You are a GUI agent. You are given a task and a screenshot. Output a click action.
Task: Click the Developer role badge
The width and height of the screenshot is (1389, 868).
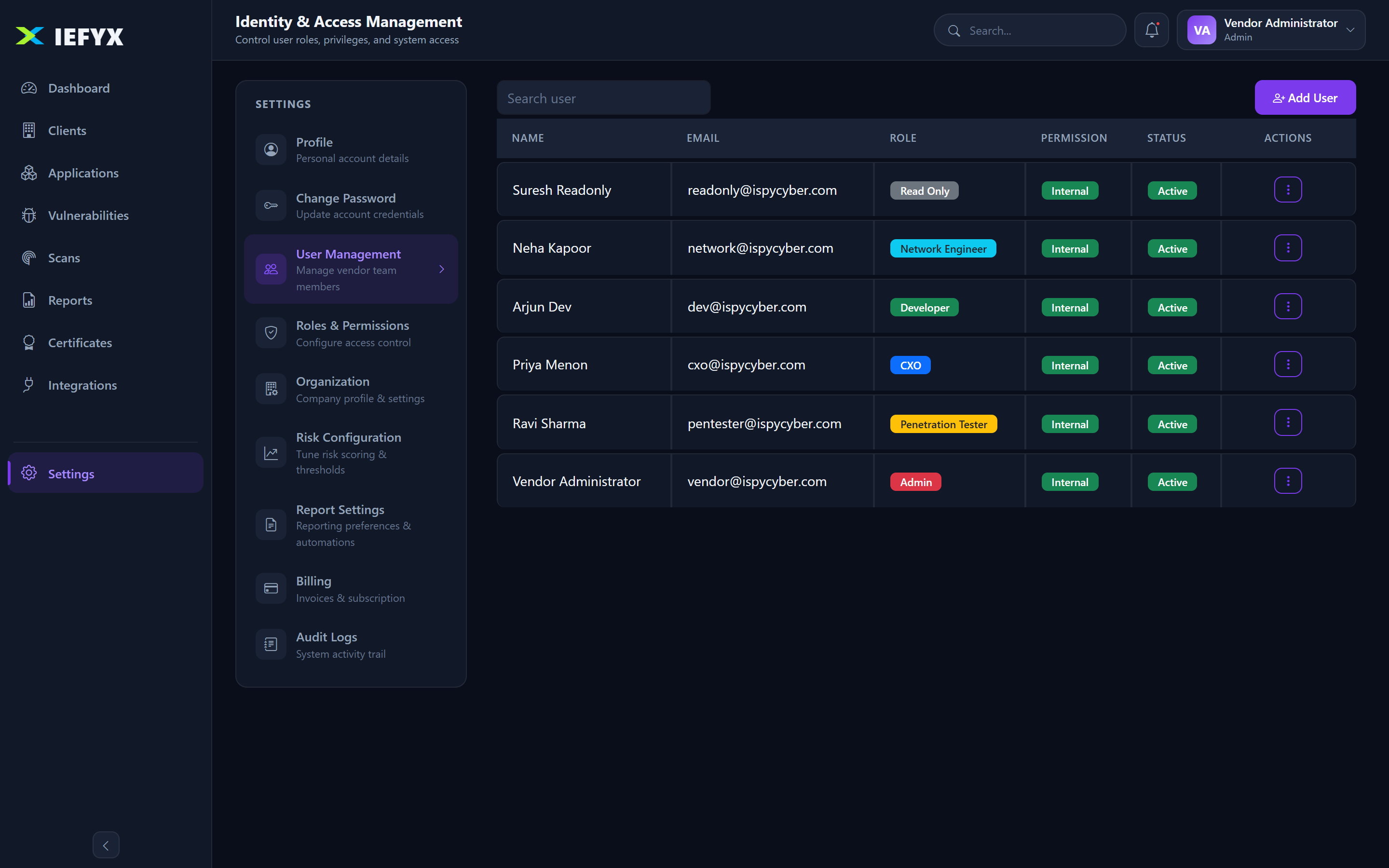pyautogui.click(x=924, y=307)
